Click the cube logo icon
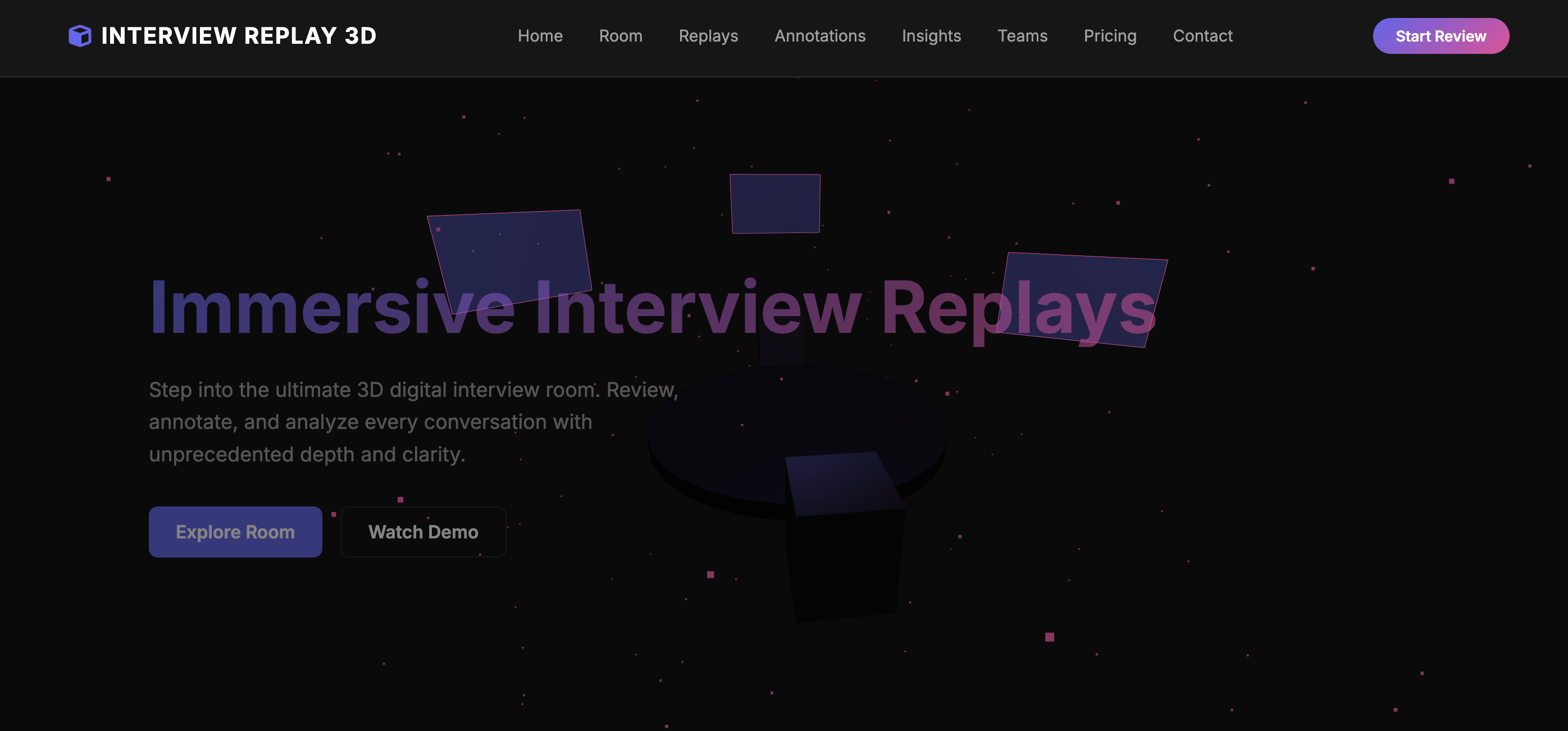This screenshot has height=731, width=1568. 80,36
